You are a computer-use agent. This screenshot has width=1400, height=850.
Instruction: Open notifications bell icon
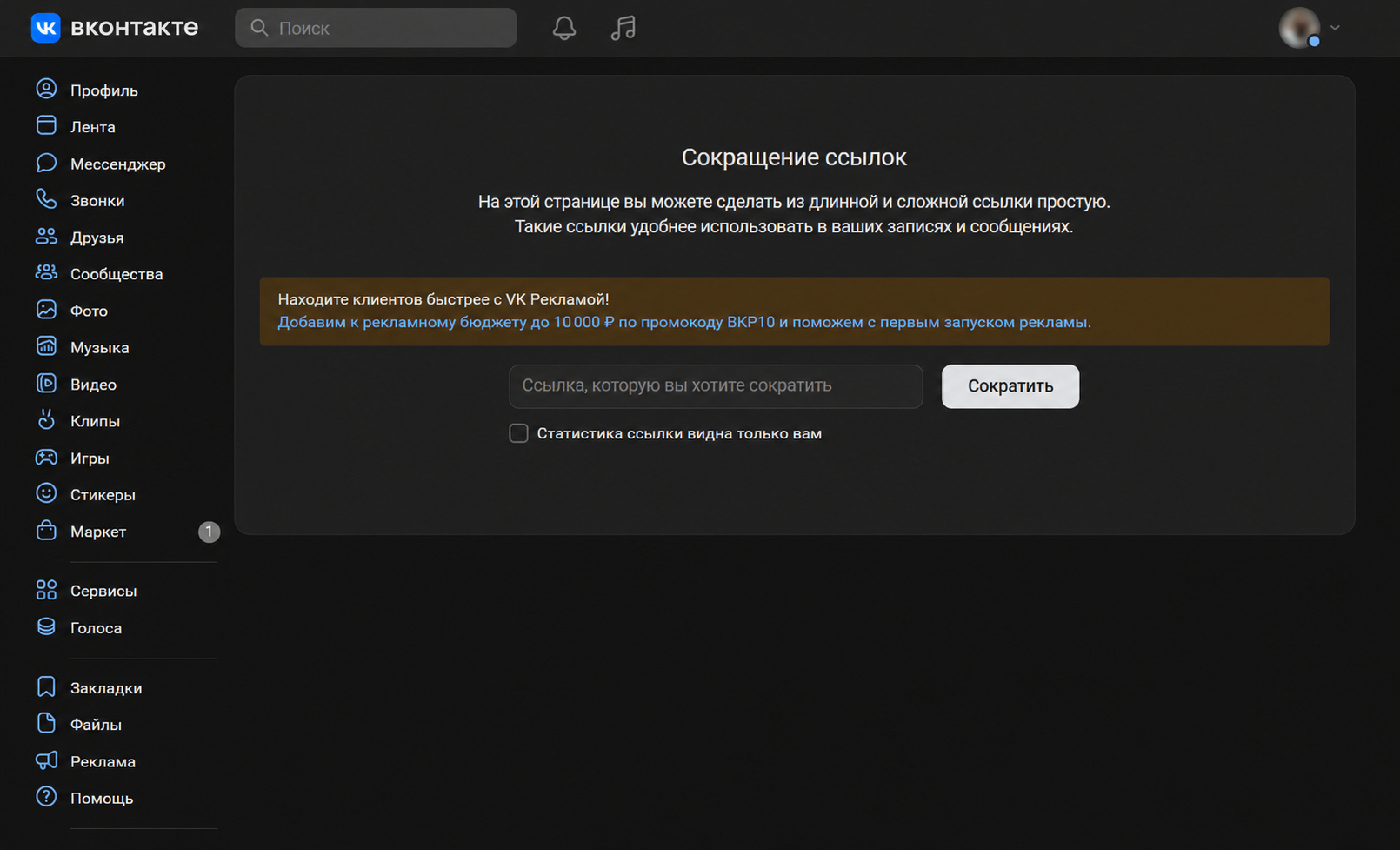[x=564, y=28]
